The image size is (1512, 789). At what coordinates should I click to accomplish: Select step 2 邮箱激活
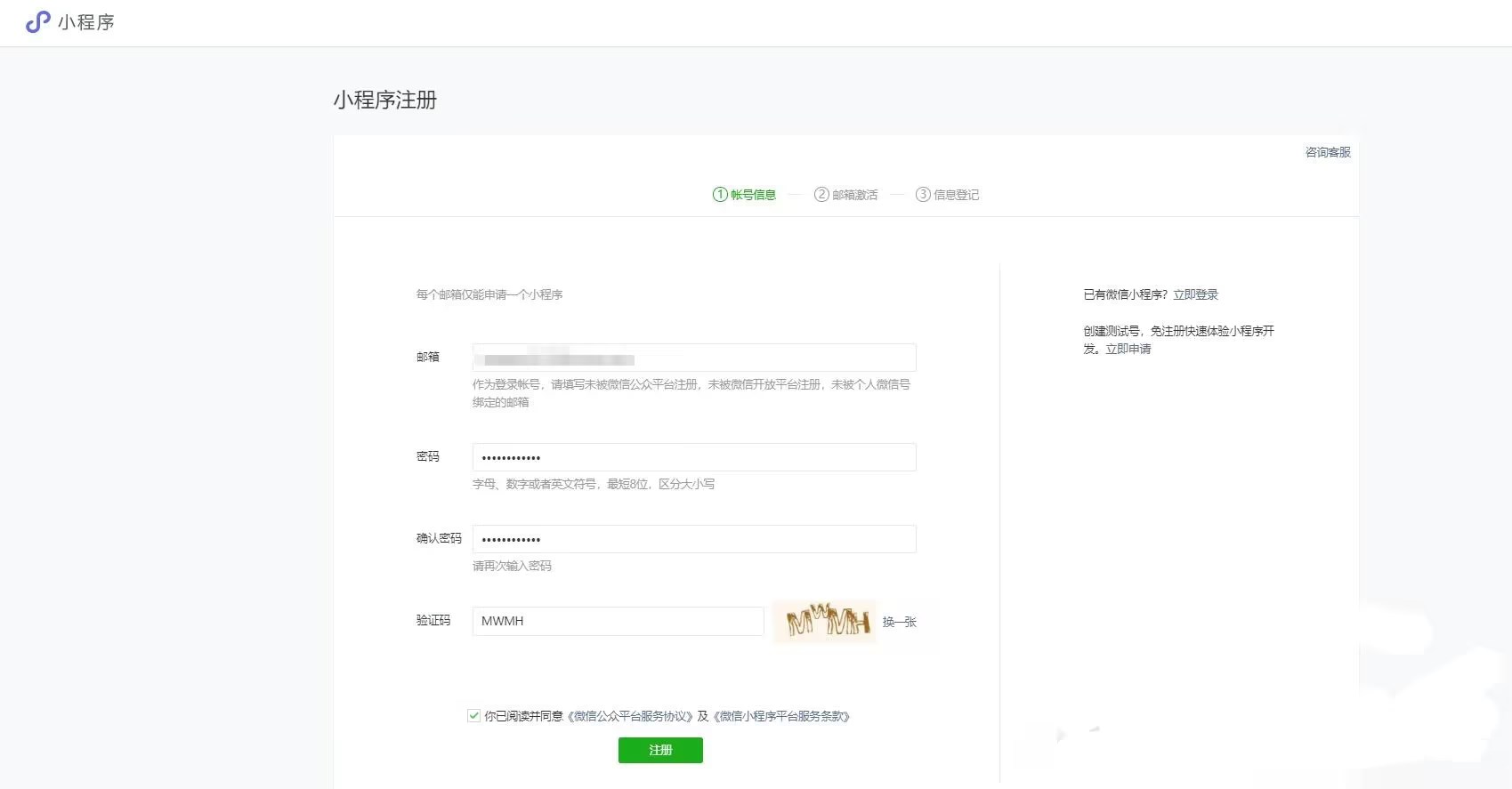coord(845,195)
